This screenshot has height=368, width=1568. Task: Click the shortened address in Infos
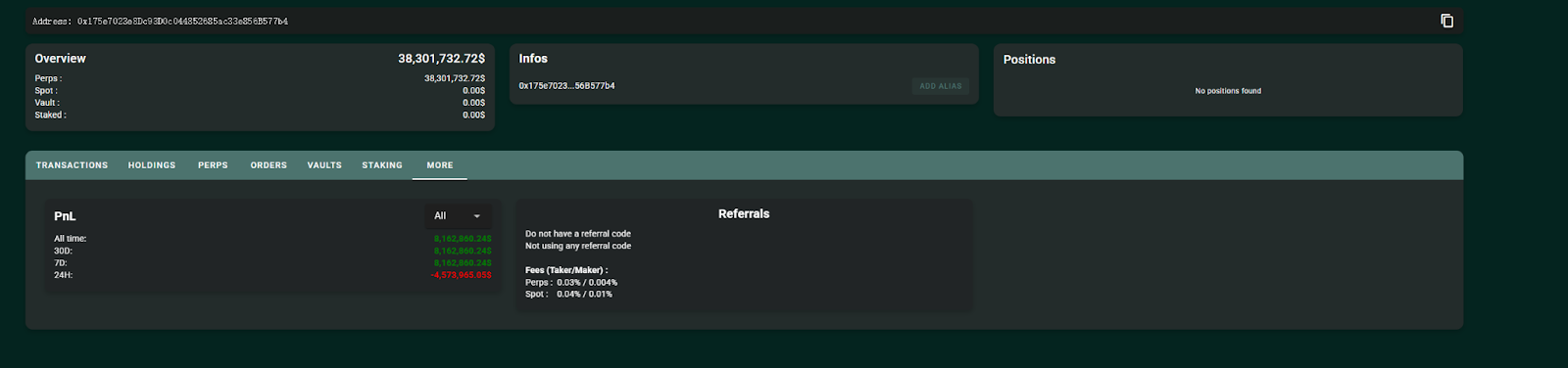click(x=566, y=86)
